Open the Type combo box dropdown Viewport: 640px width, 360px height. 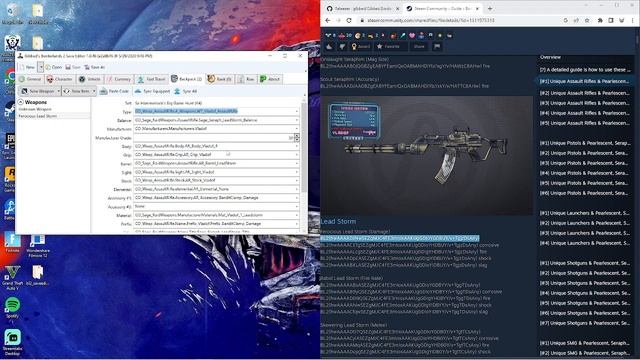297,111
